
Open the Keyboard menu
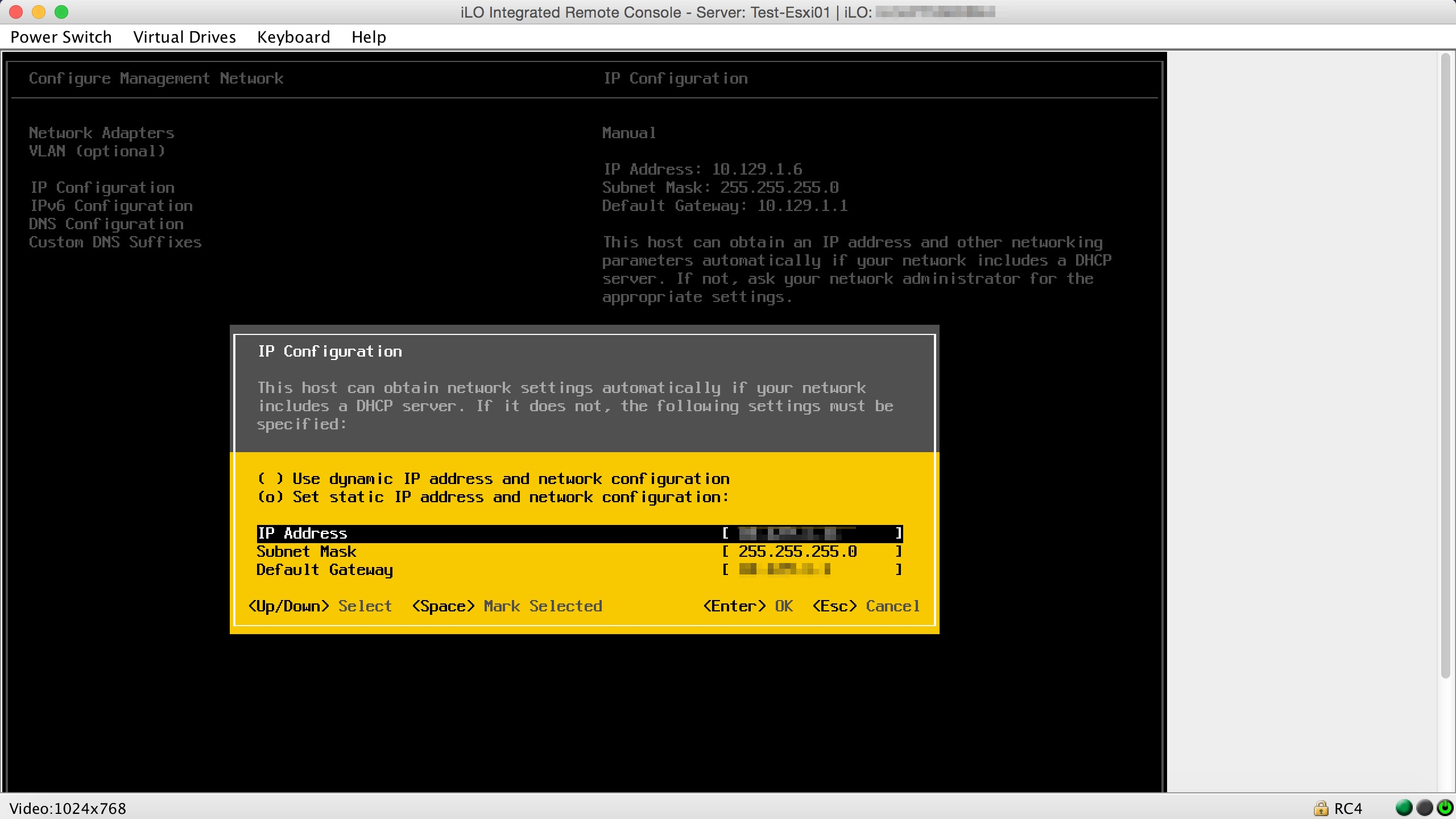click(x=293, y=37)
